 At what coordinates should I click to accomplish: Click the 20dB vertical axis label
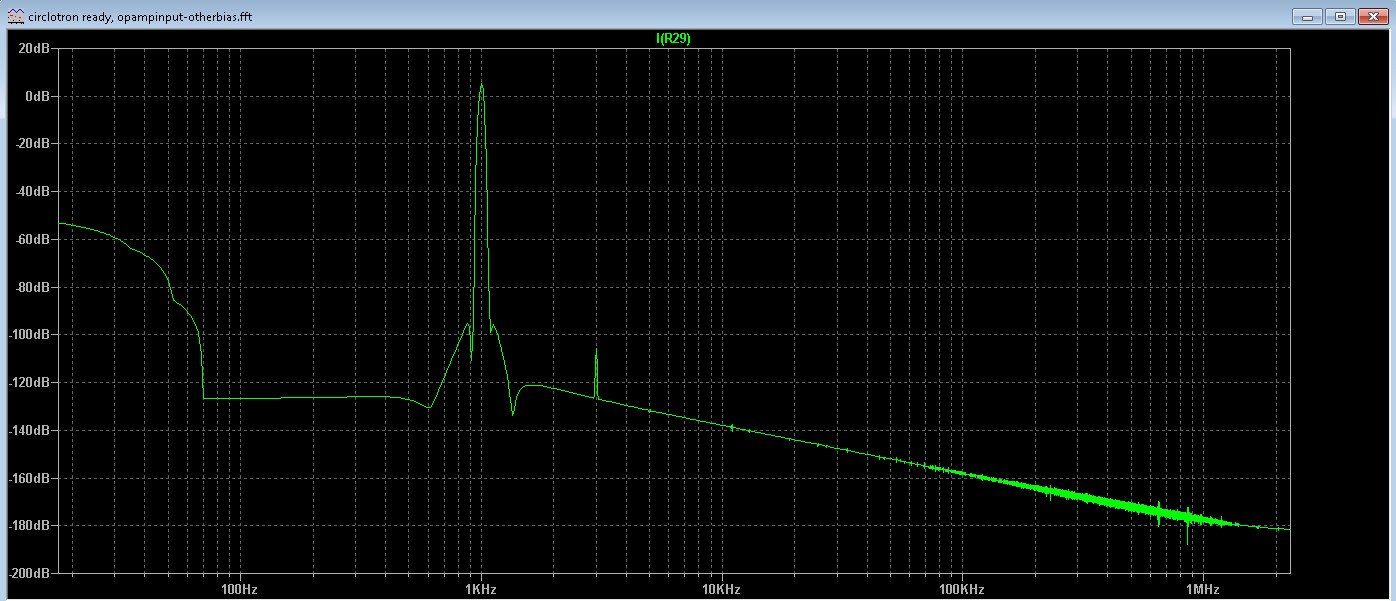[x=35, y=48]
